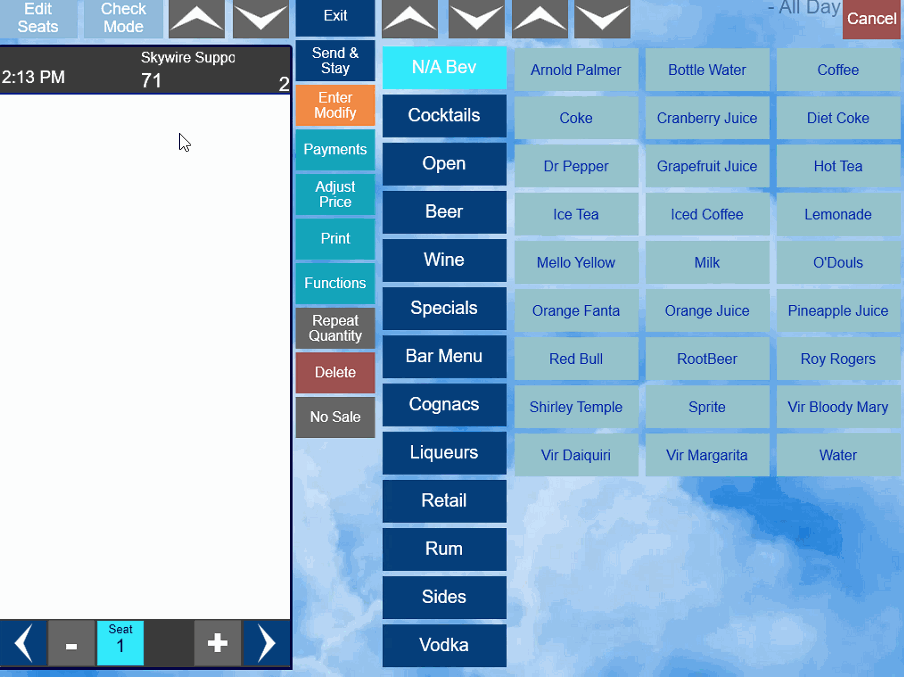The width and height of the screenshot is (904, 677).
Task: Add a seat with the plus button
Action: 217,643
